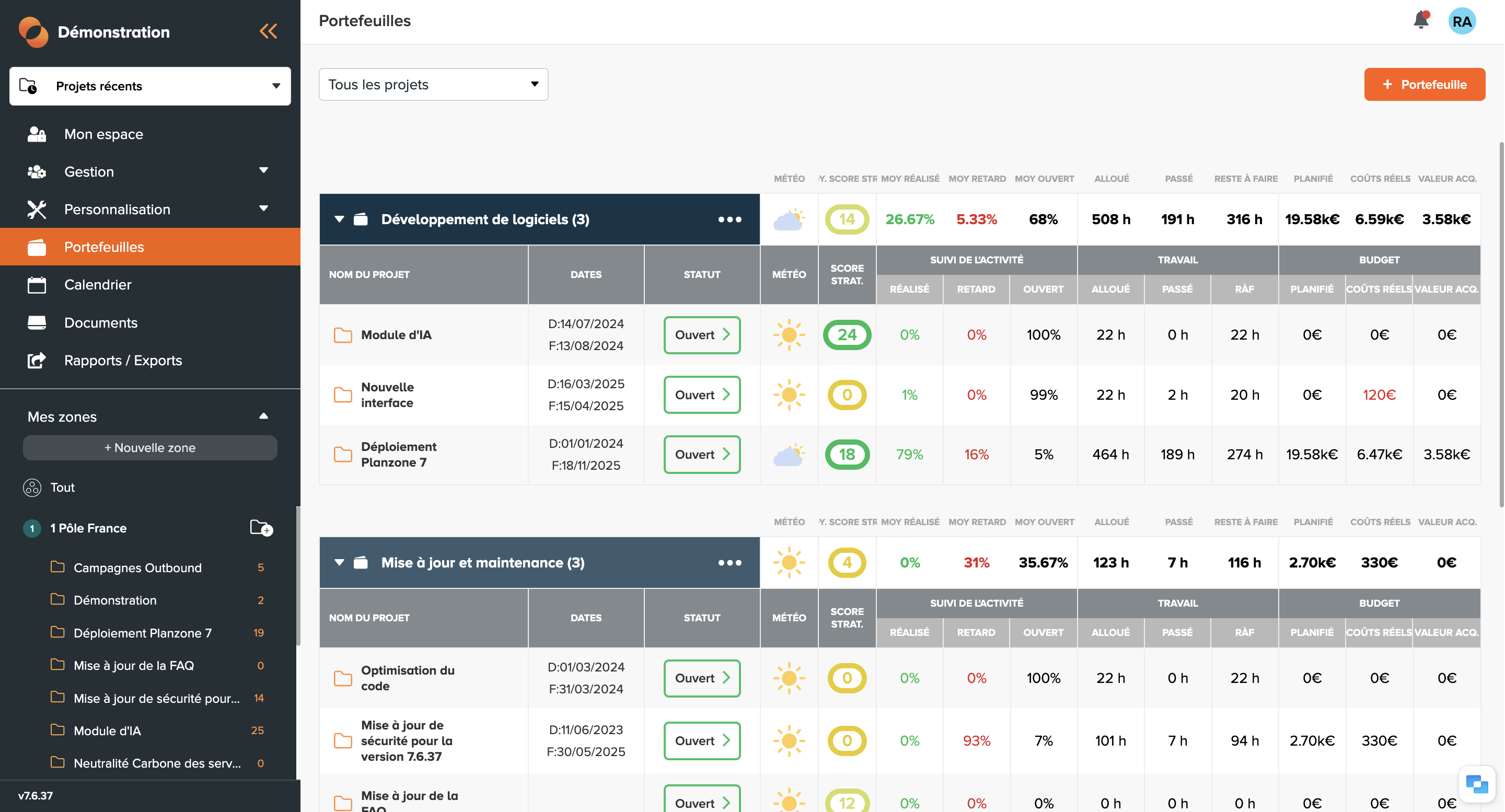1505x812 pixels.
Task: Open the notifications bell
Action: tap(1421, 20)
